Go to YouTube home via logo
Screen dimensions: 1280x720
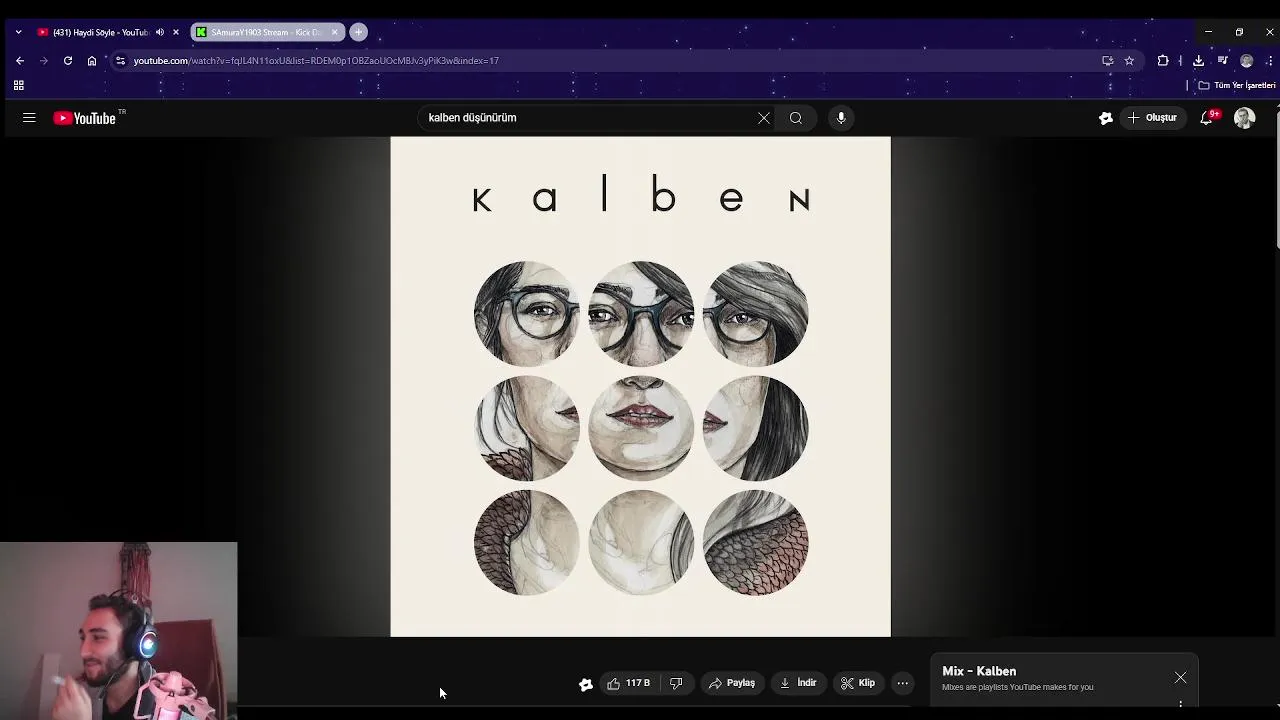click(85, 118)
